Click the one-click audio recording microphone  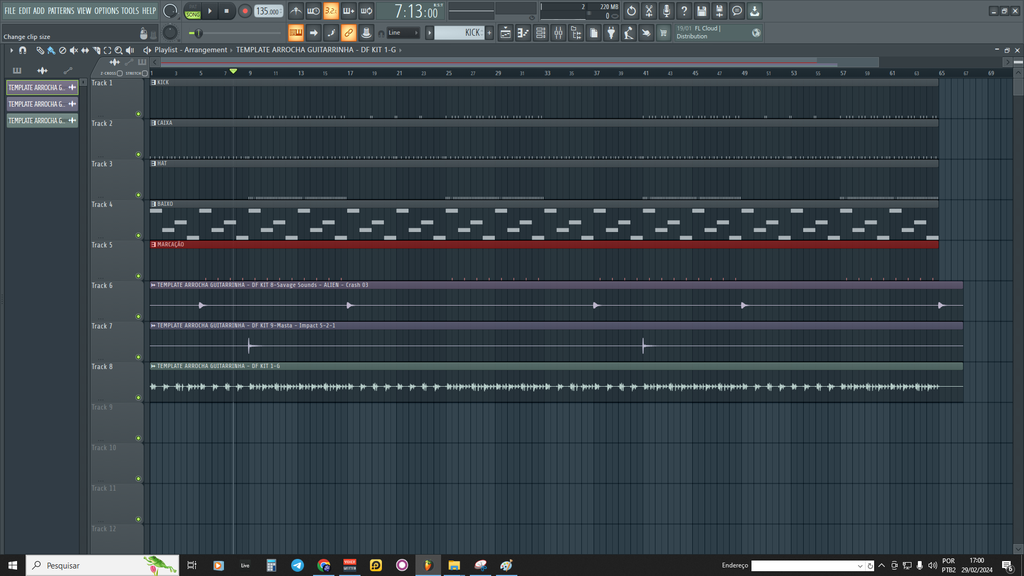point(666,11)
